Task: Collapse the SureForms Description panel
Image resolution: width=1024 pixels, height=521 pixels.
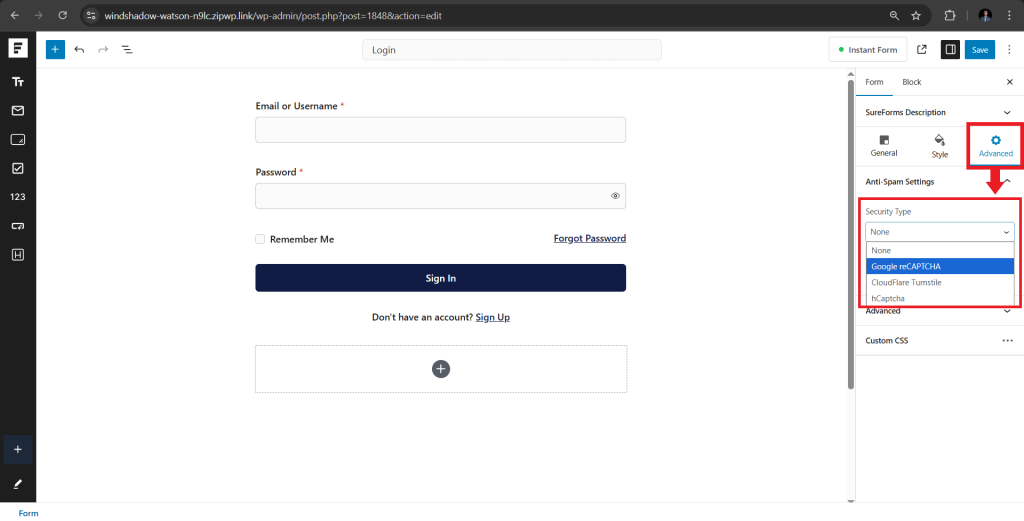Action: pos(1006,112)
